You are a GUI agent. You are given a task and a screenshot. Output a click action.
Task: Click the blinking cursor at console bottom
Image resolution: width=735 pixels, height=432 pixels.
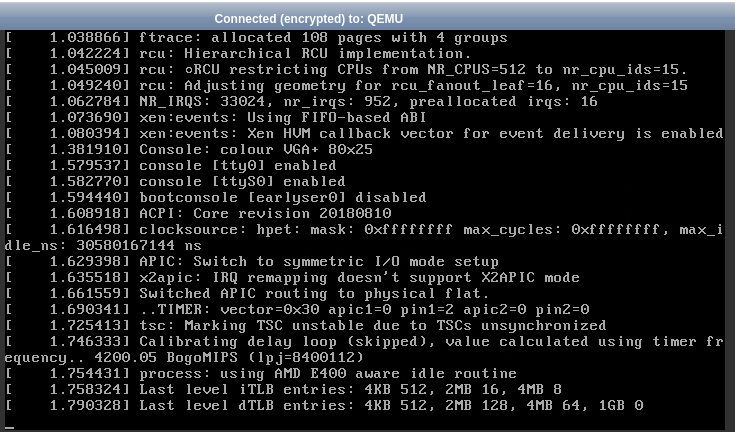[9, 428]
